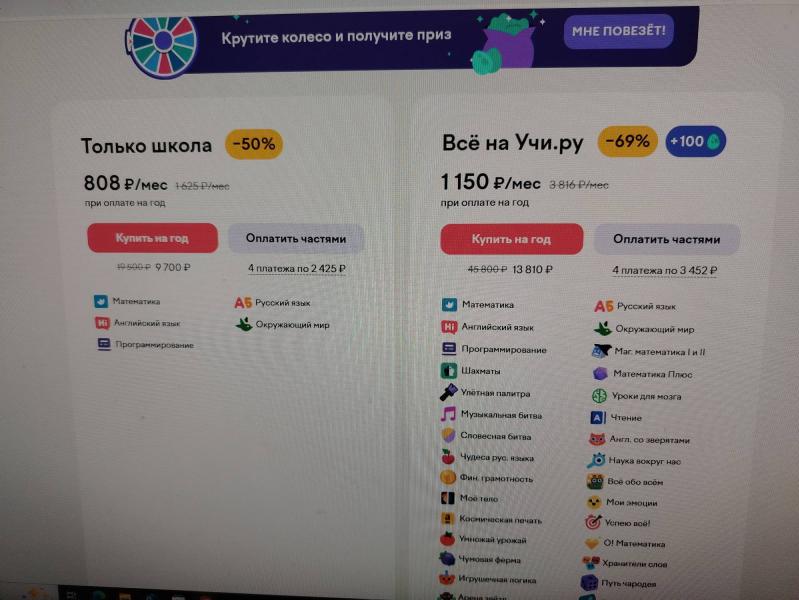Image resolution: width=799 pixels, height=600 pixels.
Task: Click the Шахматы chess icon
Action: click(x=448, y=371)
